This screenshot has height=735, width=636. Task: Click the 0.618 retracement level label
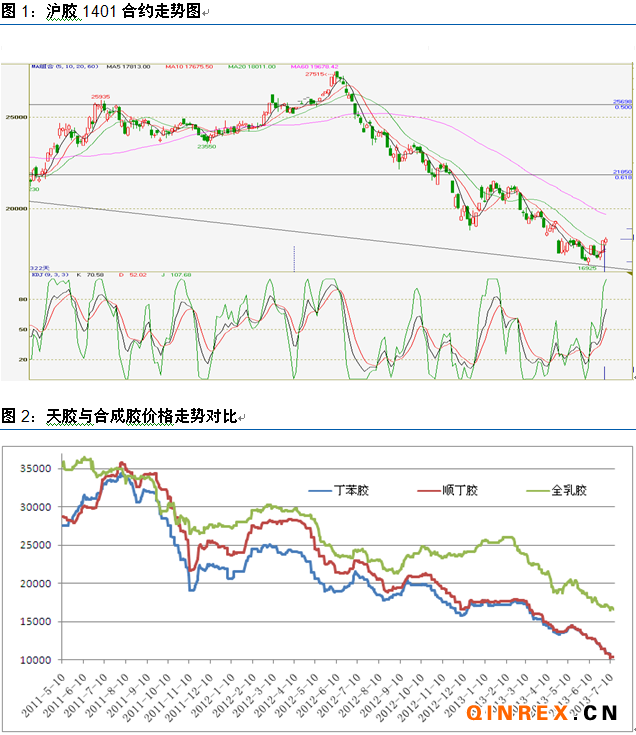[x=621, y=178]
